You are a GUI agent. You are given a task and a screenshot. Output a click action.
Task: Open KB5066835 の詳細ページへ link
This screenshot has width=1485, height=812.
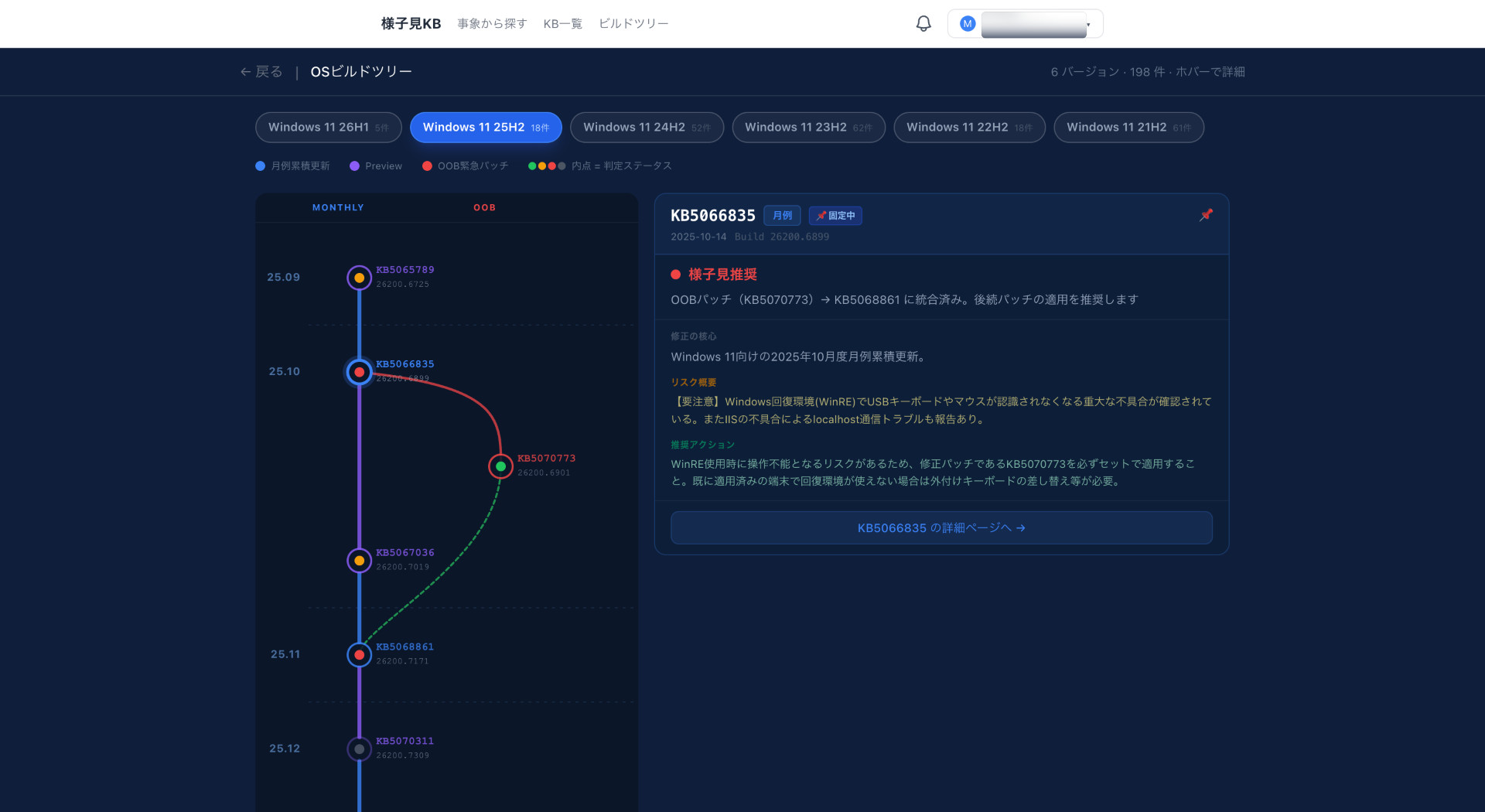tap(940, 528)
